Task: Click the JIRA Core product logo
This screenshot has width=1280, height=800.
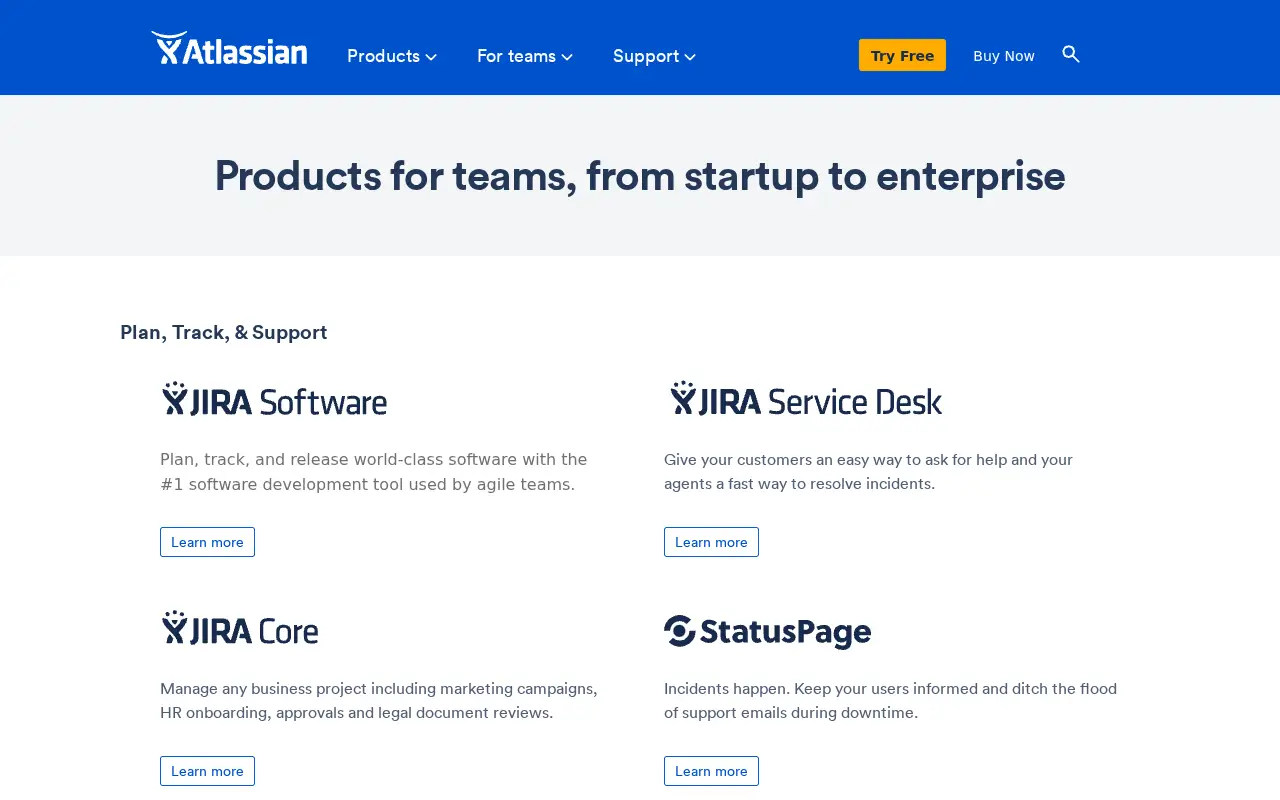Action: tap(241, 628)
